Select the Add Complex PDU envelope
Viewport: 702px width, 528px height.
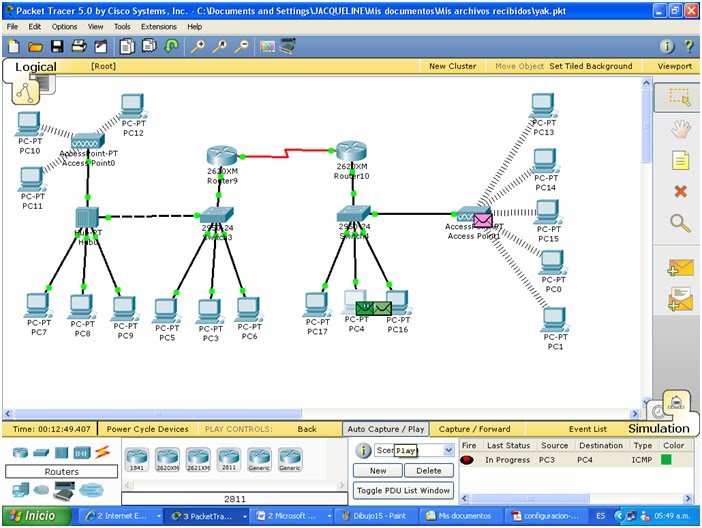click(680, 299)
